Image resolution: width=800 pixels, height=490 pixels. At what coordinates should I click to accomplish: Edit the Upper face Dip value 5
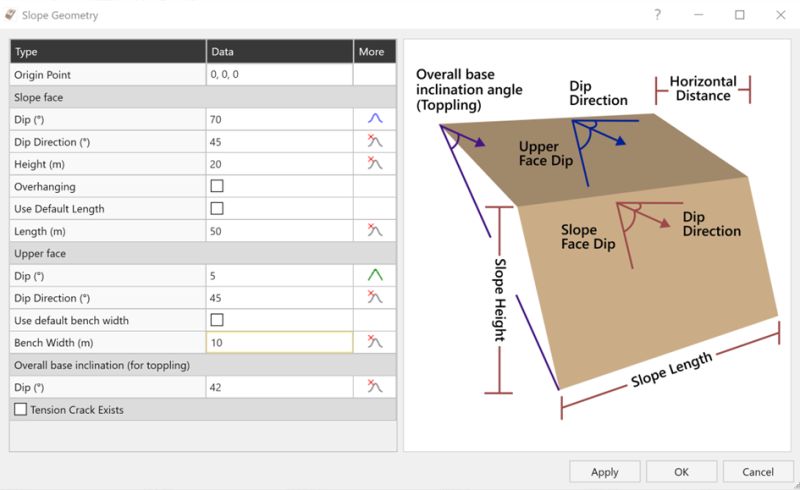click(x=280, y=276)
